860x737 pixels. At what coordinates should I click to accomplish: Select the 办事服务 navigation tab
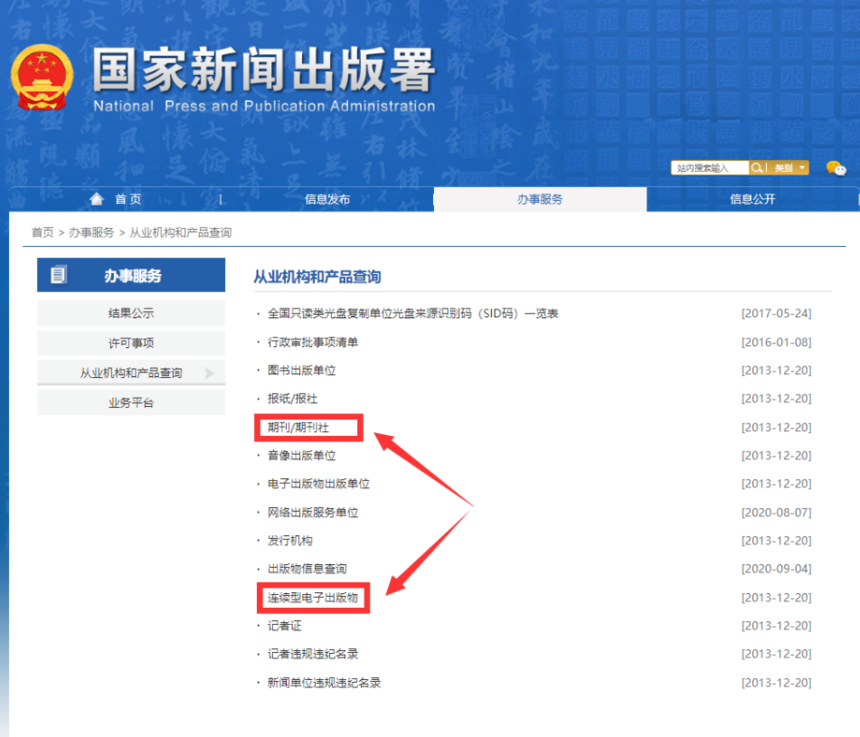(x=540, y=199)
